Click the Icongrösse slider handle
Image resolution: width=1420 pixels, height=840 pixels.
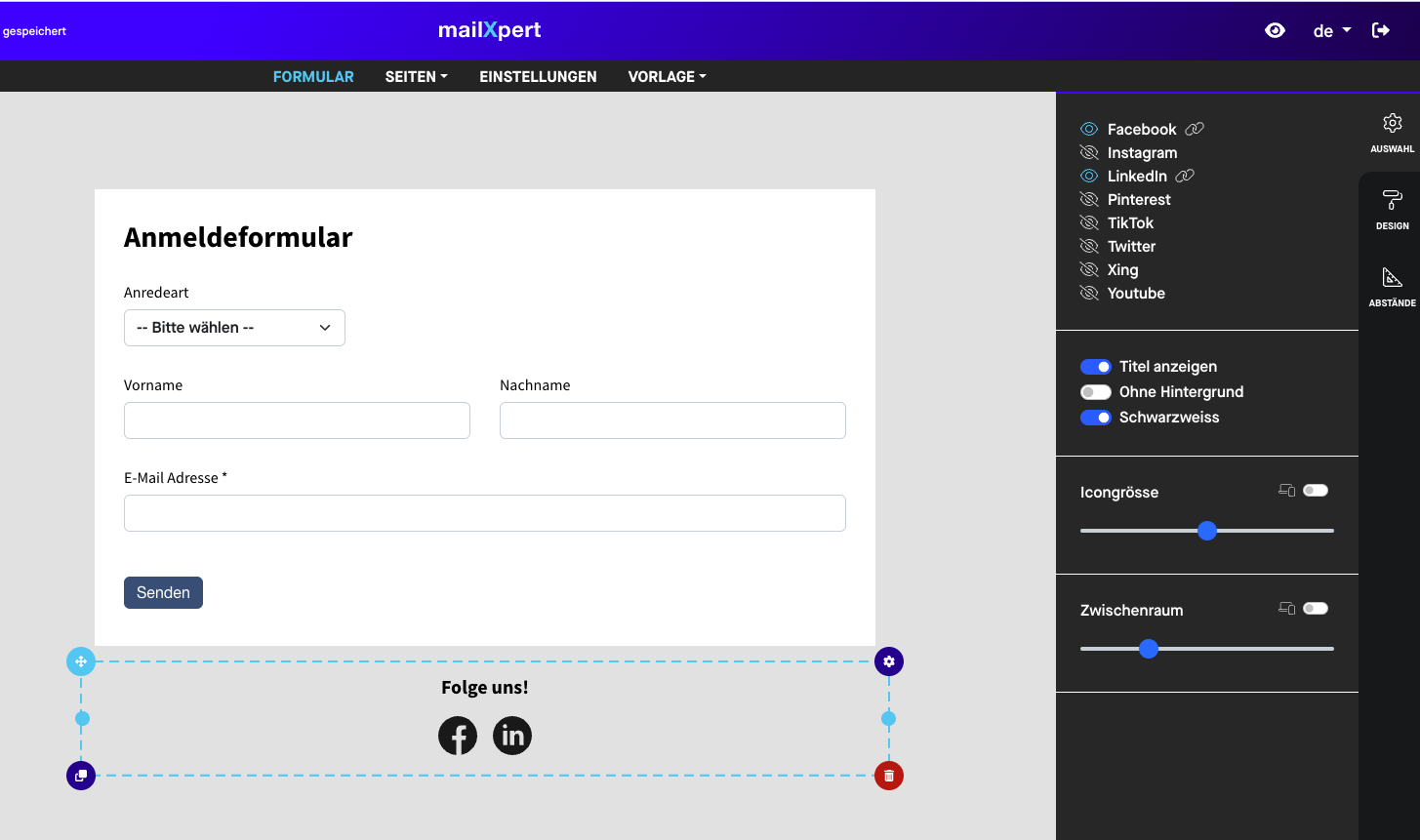pyautogui.click(x=1207, y=531)
